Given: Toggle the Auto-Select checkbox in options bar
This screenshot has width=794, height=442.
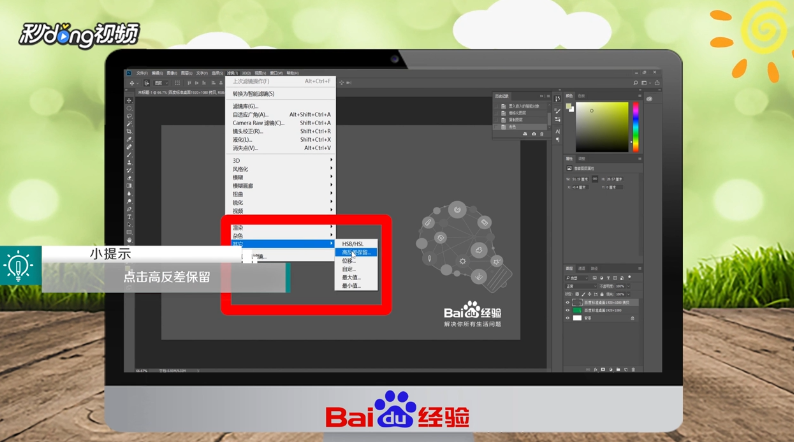Looking at the screenshot, I should coord(146,83).
